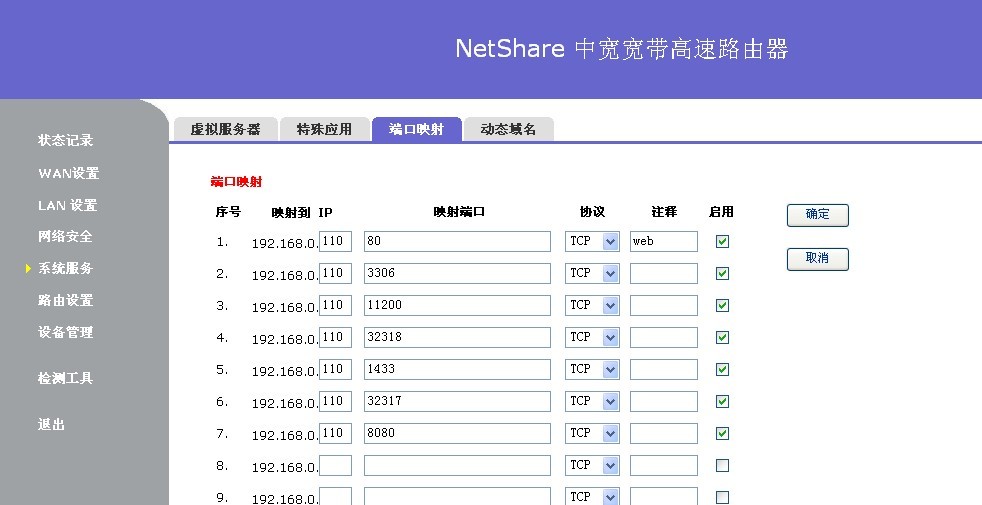The height and width of the screenshot is (505, 982).
Task: Click 退出 to log out
Action: (51, 424)
